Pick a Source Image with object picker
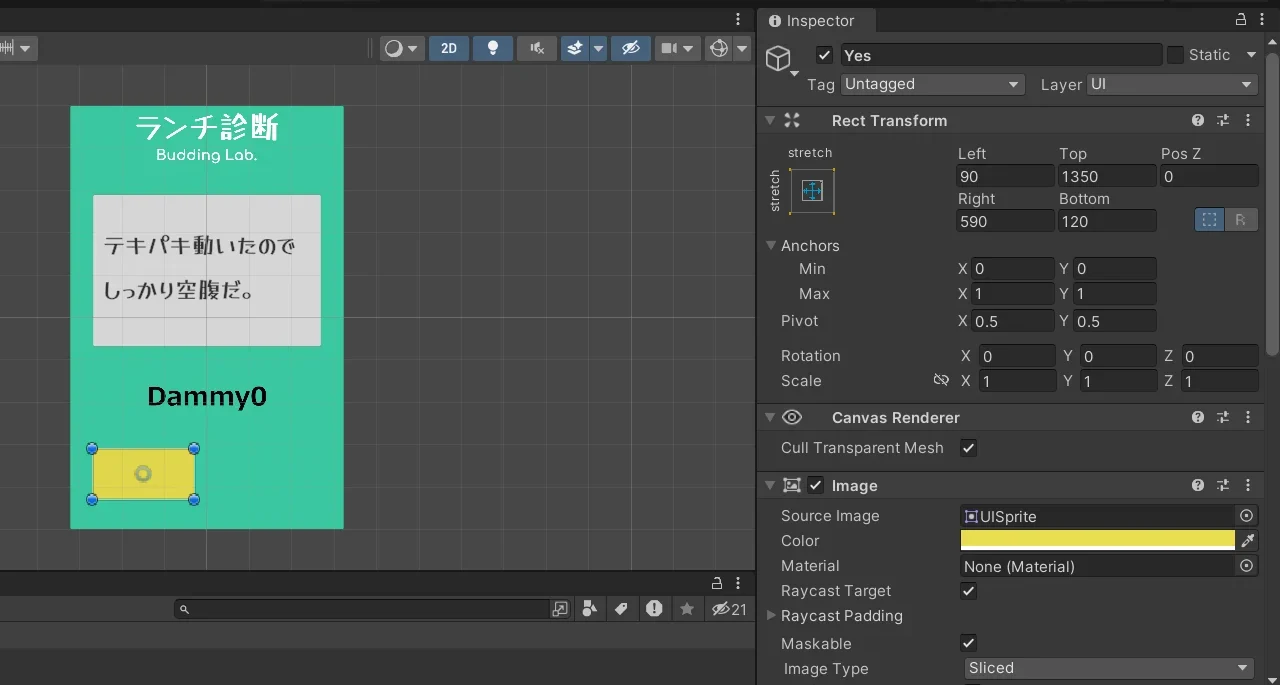 pyautogui.click(x=1247, y=516)
